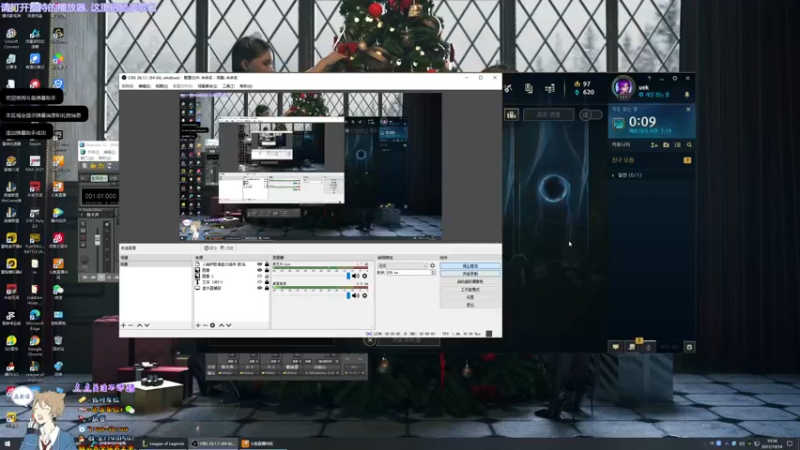Toggle lock on the 图像 source
800x450 pixels.
pyautogui.click(x=267, y=270)
